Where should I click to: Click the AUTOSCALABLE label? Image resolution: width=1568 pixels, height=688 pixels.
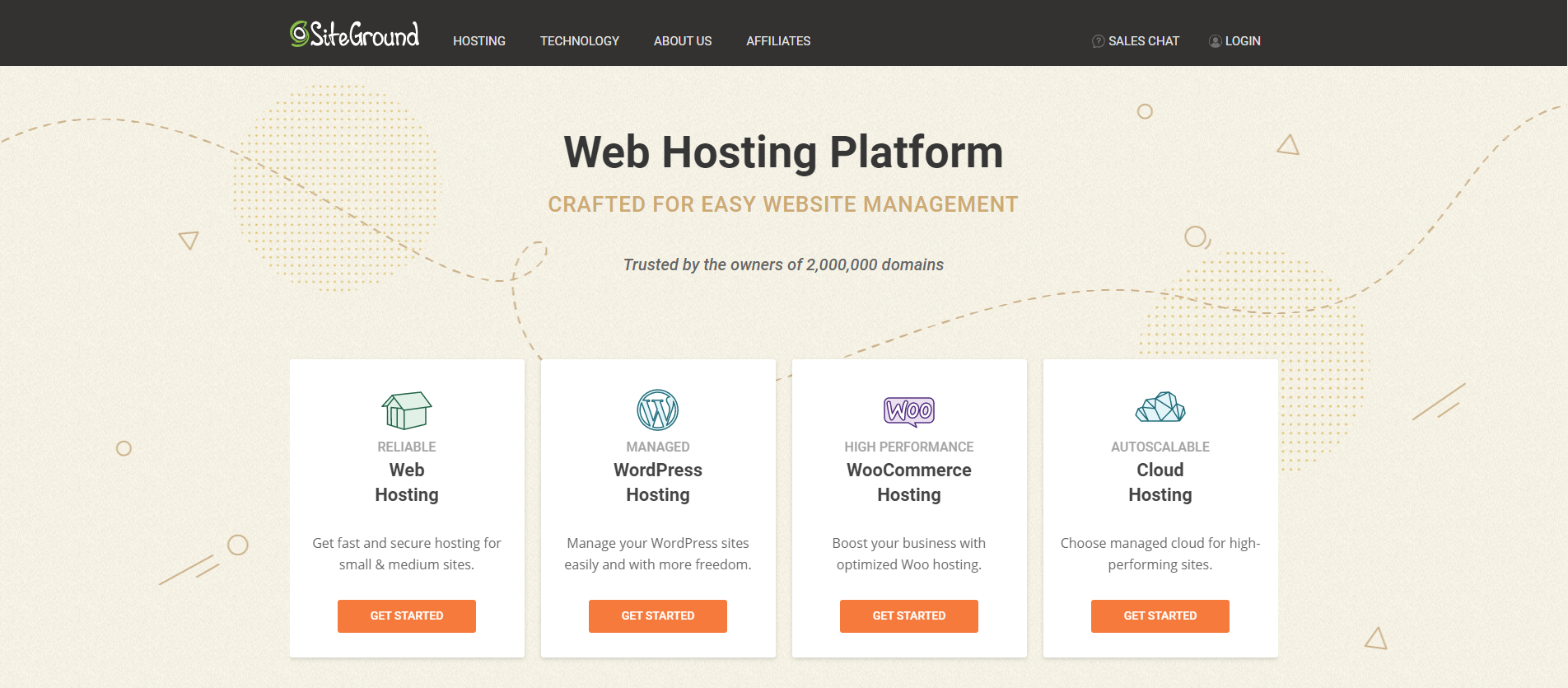click(1160, 447)
